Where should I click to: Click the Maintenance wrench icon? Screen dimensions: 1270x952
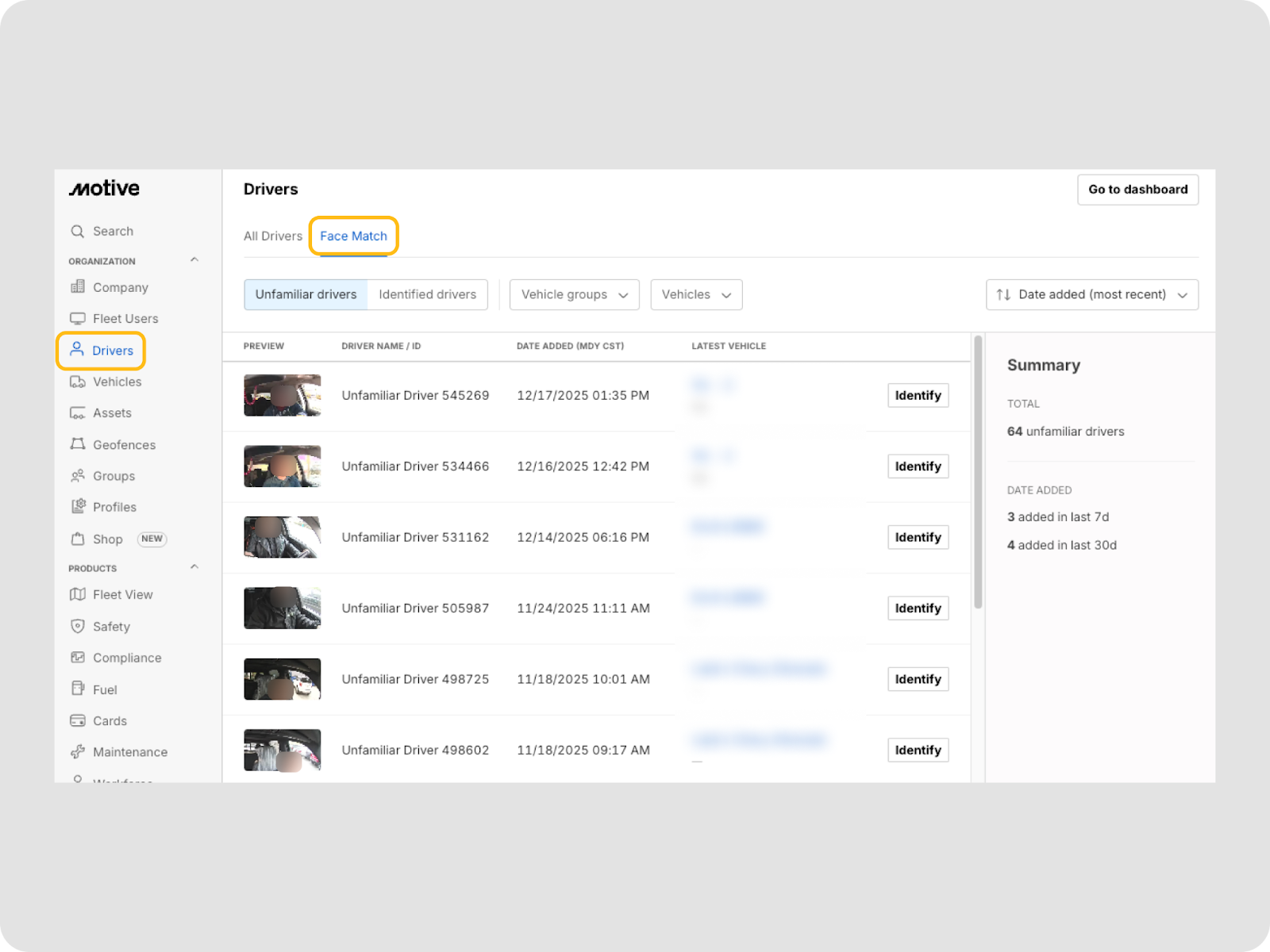pyautogui.click(x=77, y=751)
